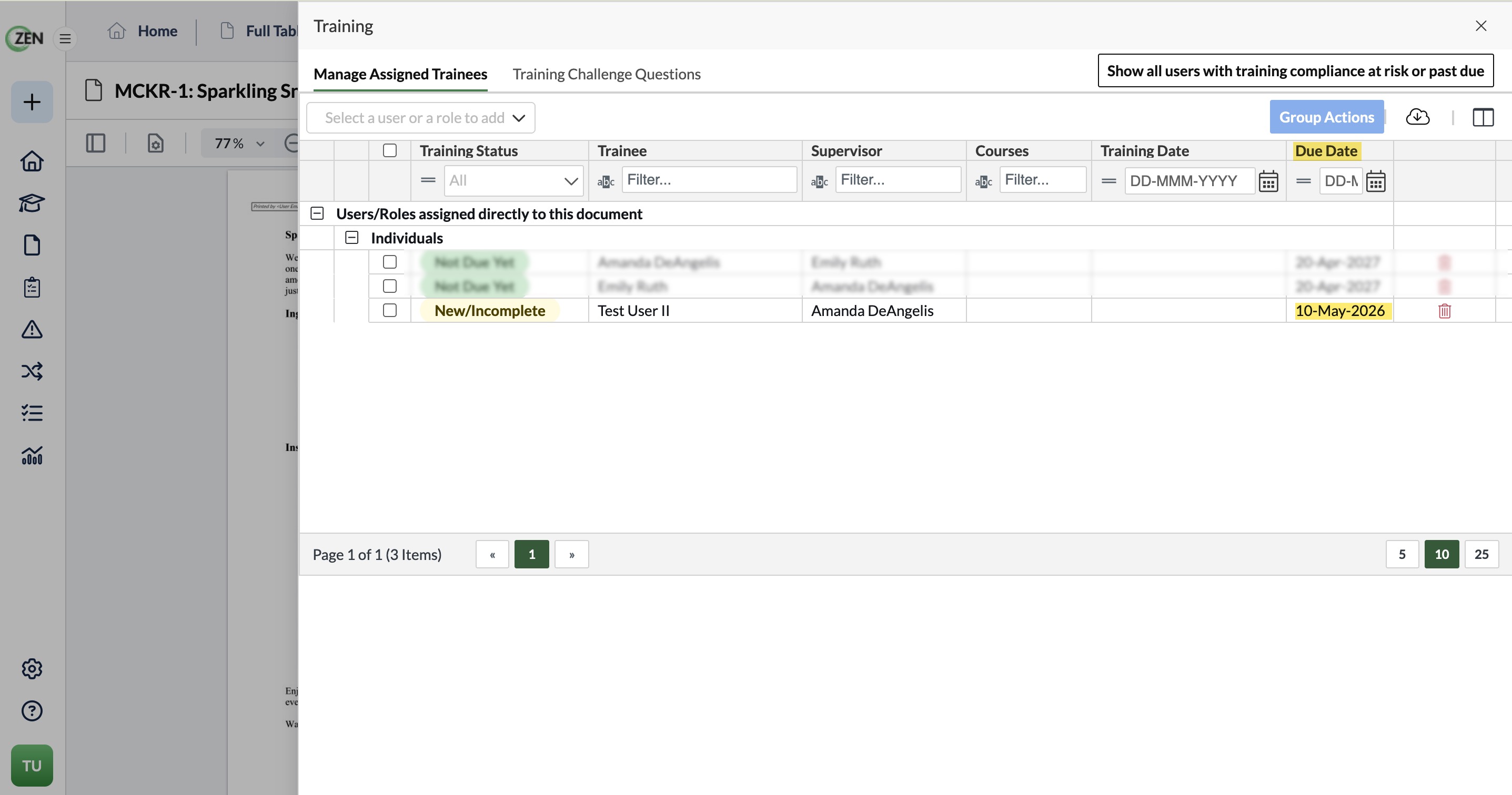The height and width of the screenshot is (795, 1512).
Task: Check the Emily Ruth trainee row checkbox
Action: coord(390,287)
